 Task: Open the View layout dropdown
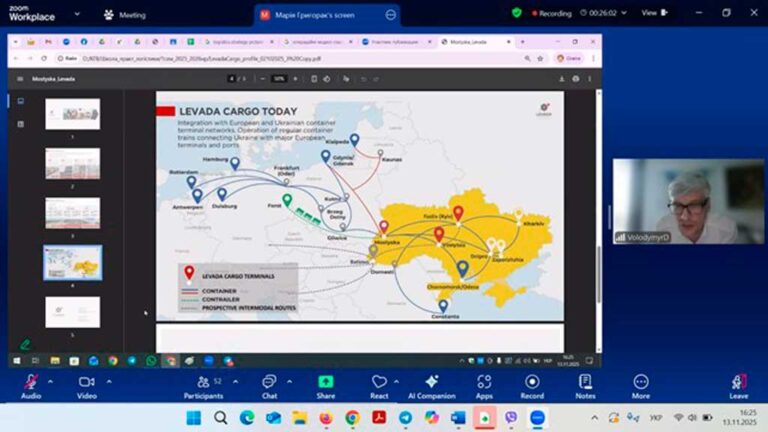(652, 13)
